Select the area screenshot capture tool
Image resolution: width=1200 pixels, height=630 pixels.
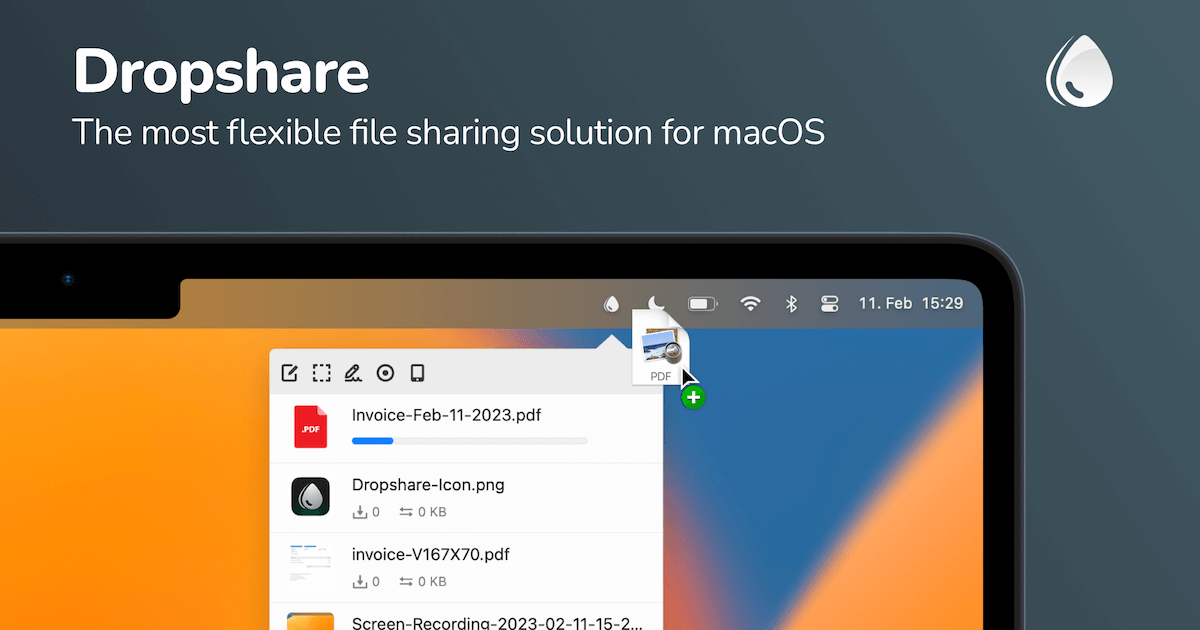click(x=321, y=372)
